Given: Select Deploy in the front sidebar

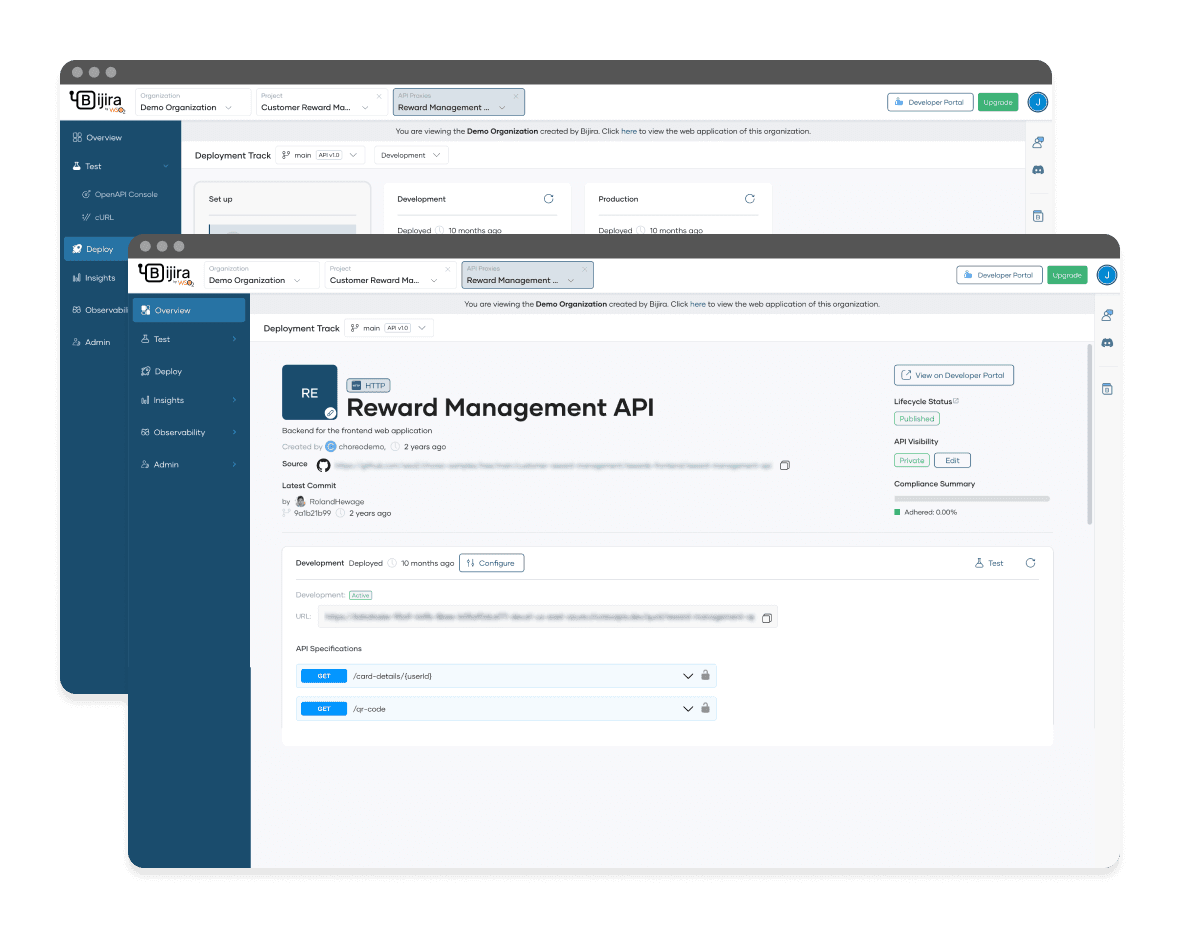Looking at the screenshot, I should [168, 371].
